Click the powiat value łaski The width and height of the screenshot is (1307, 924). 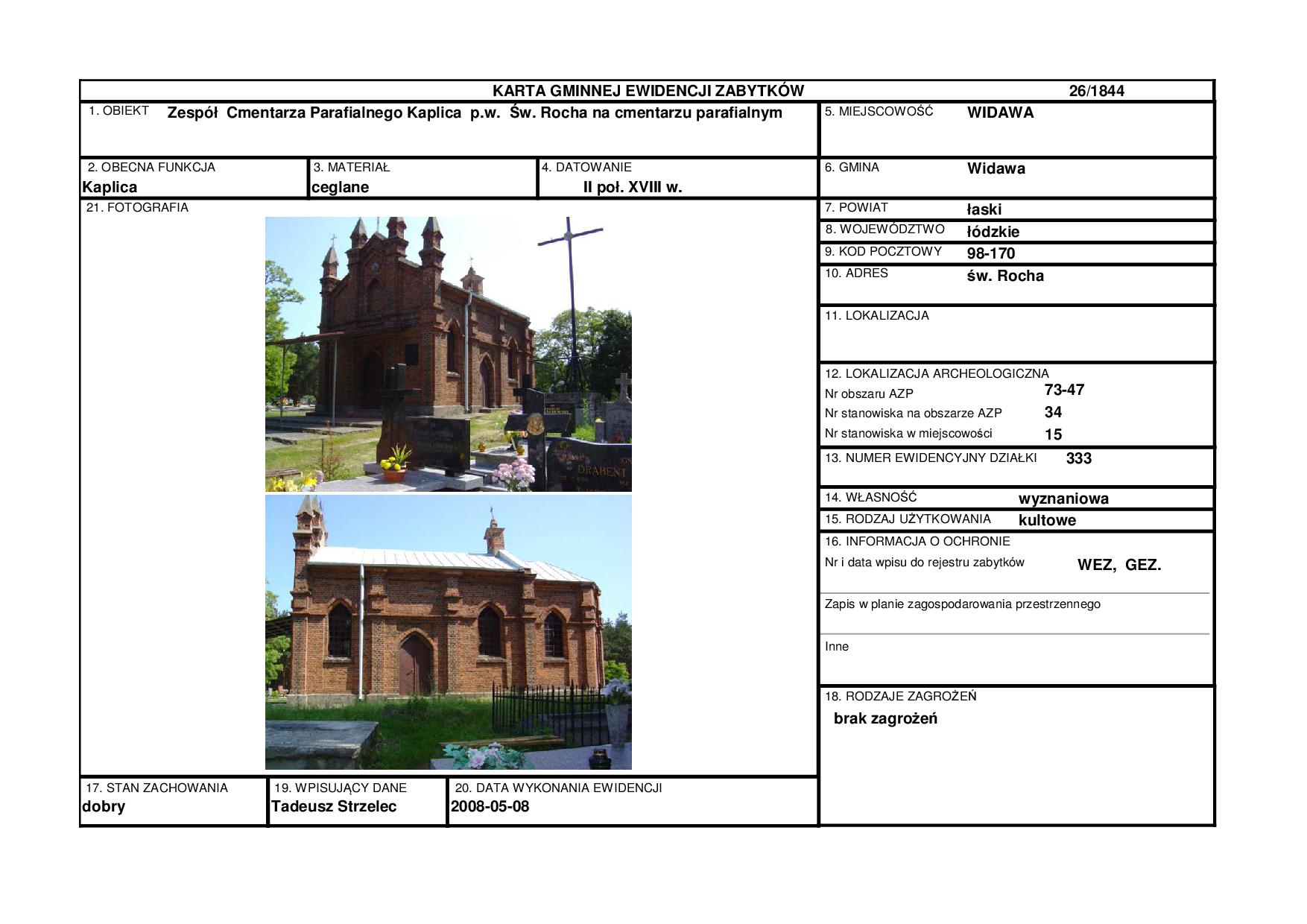pyautogui.click(x=984, y=209)
